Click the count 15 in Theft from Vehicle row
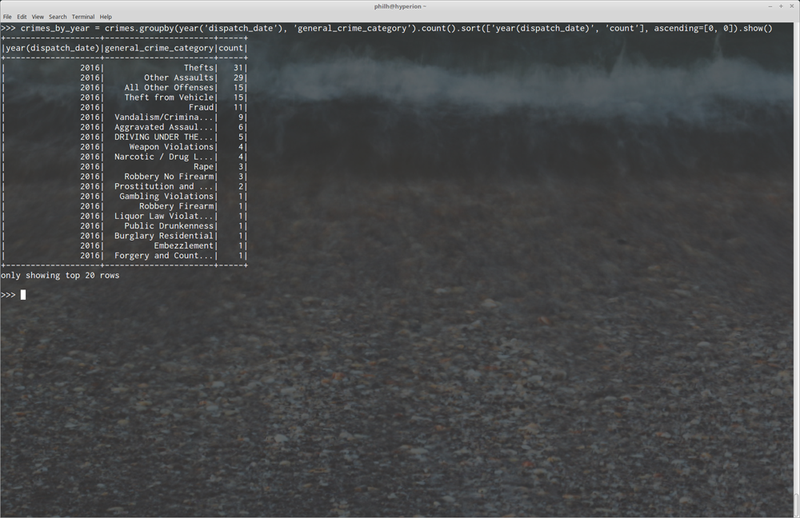Screen dimensions: 800x518 point(238,97)
